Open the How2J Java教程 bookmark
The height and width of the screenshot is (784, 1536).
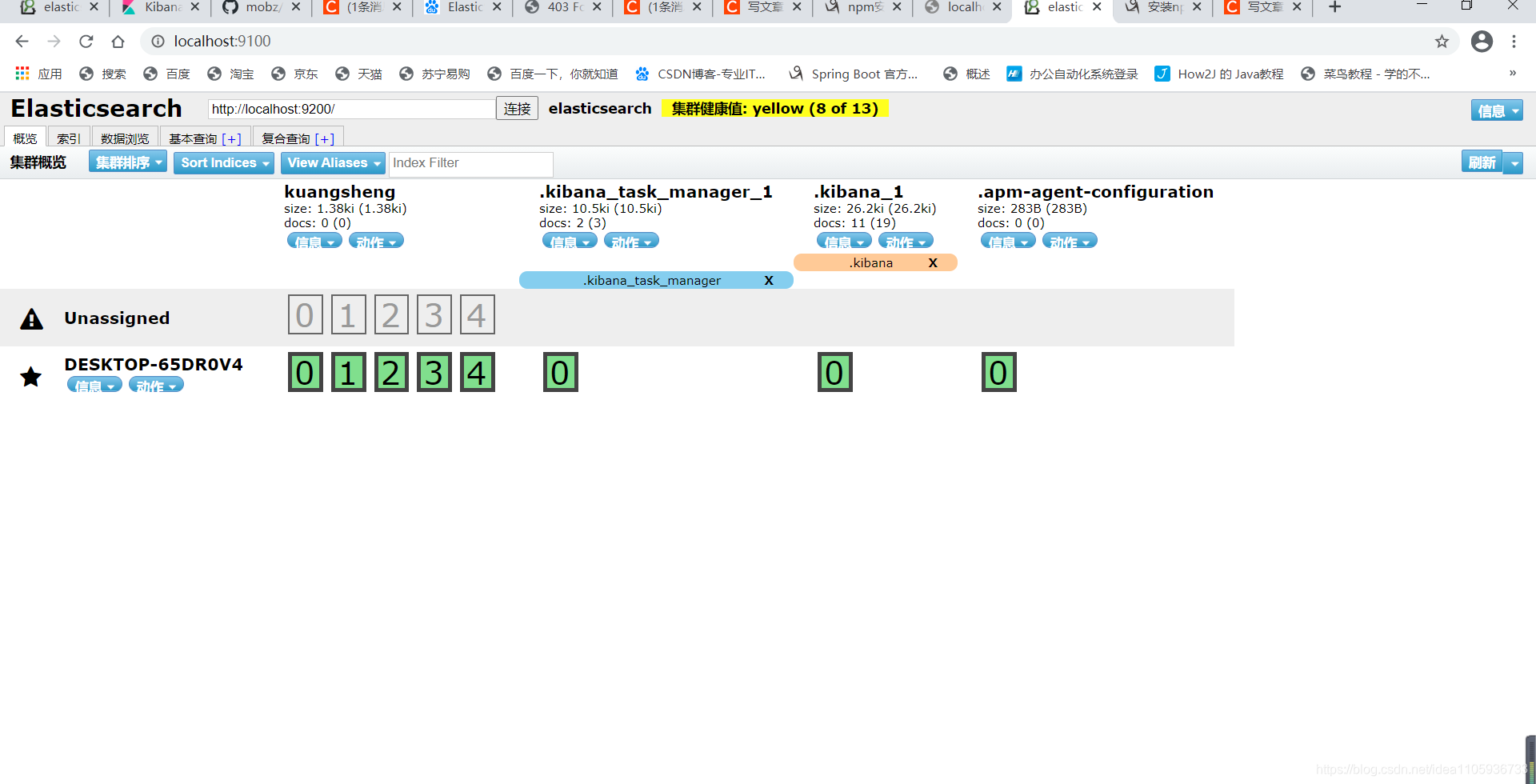(1219, 74)
